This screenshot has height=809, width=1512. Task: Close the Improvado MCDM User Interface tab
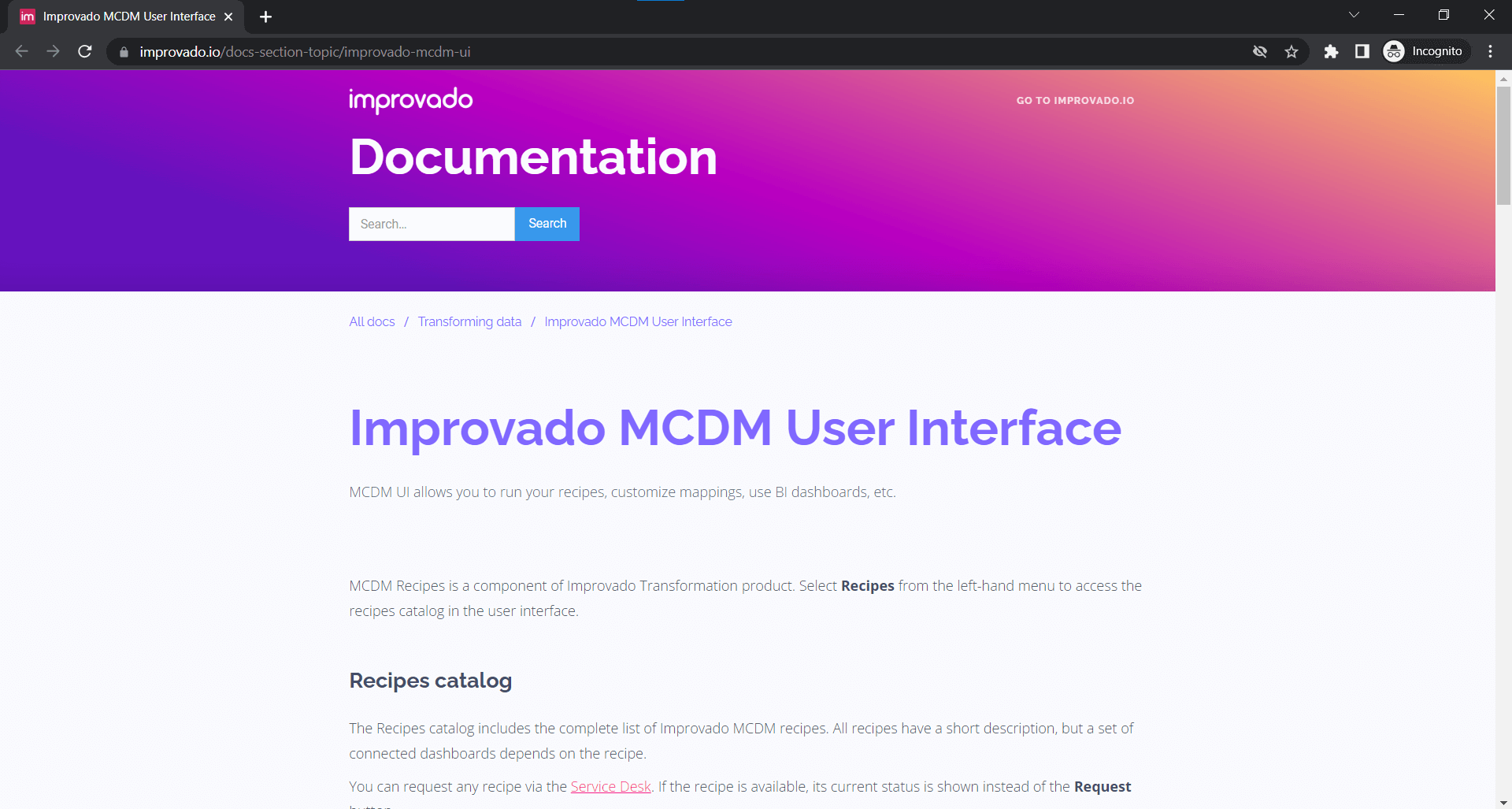pyautogui.click(x=228, y=17)
